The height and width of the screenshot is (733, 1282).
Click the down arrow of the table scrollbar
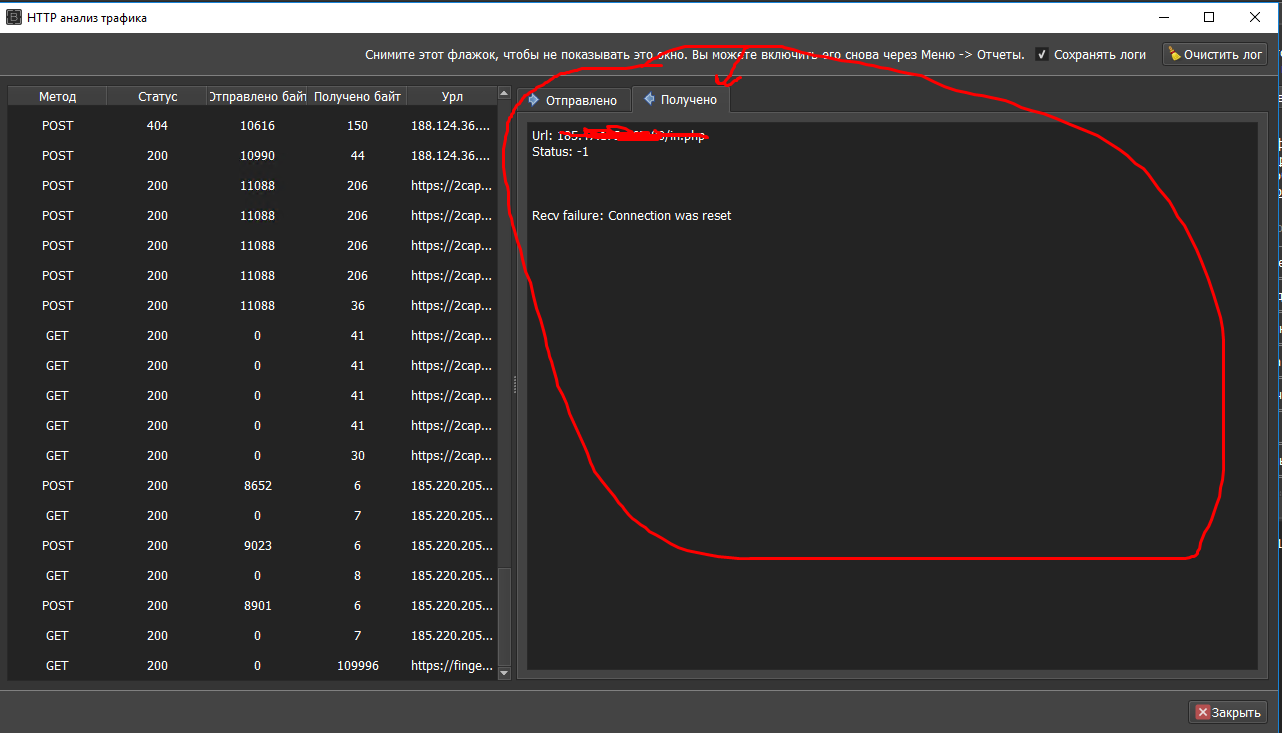[503, 674]
